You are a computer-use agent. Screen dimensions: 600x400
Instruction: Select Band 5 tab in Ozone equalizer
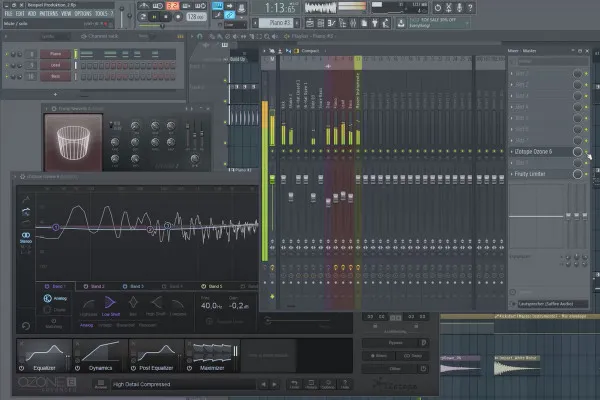pyautogui.click(x=212, y=286)
